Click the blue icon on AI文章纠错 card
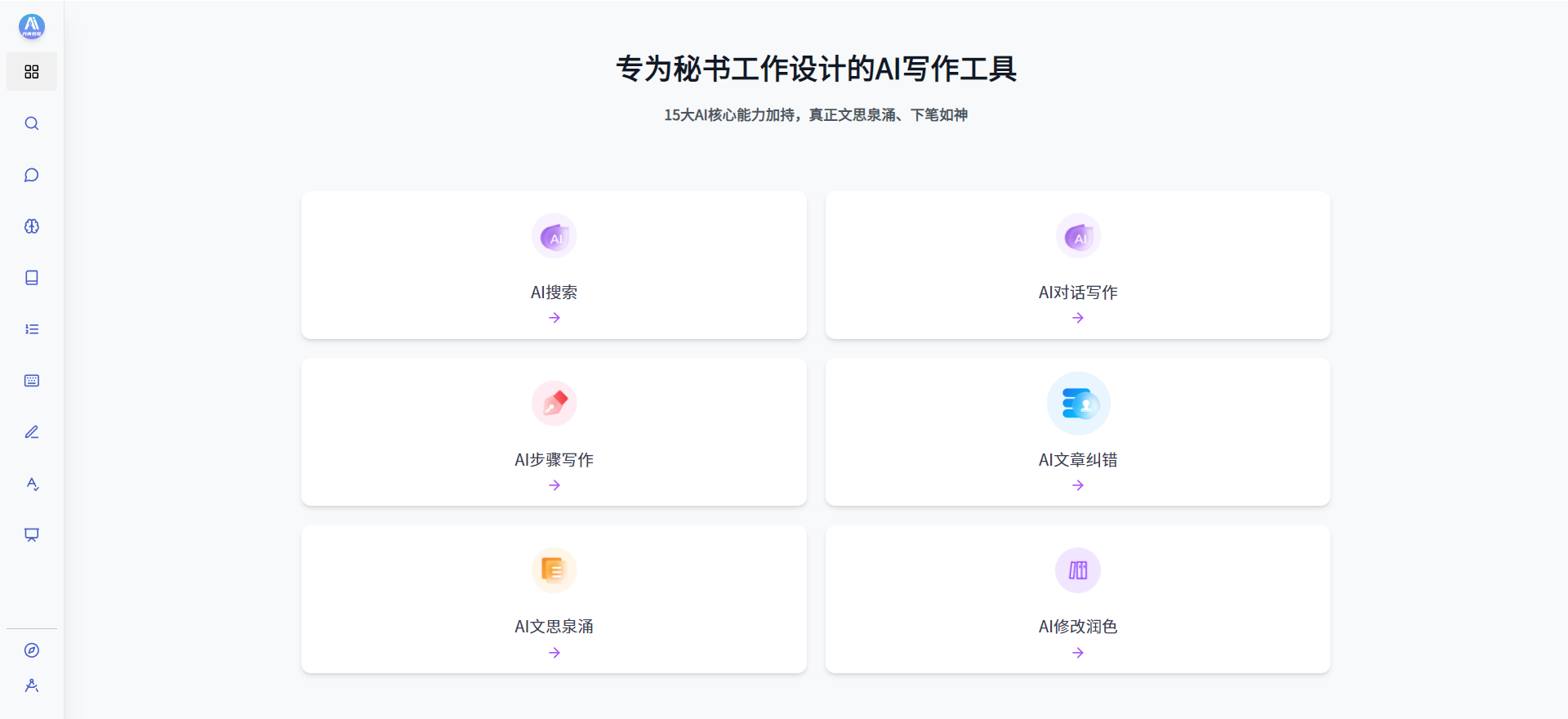The image size is (1568, 719). [1078, 404]
